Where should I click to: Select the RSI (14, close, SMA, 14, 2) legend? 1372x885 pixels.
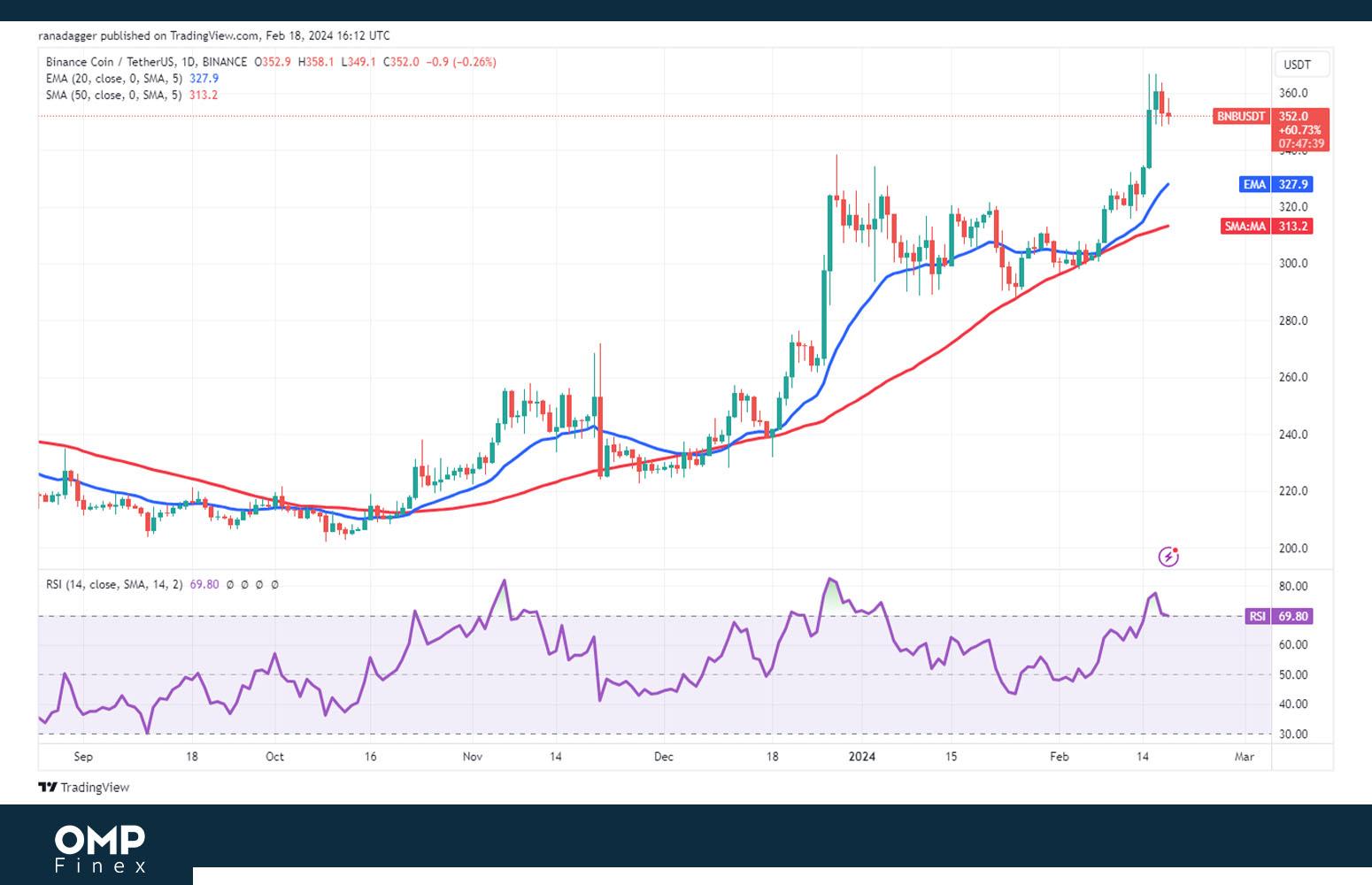(x=114, y=585)
